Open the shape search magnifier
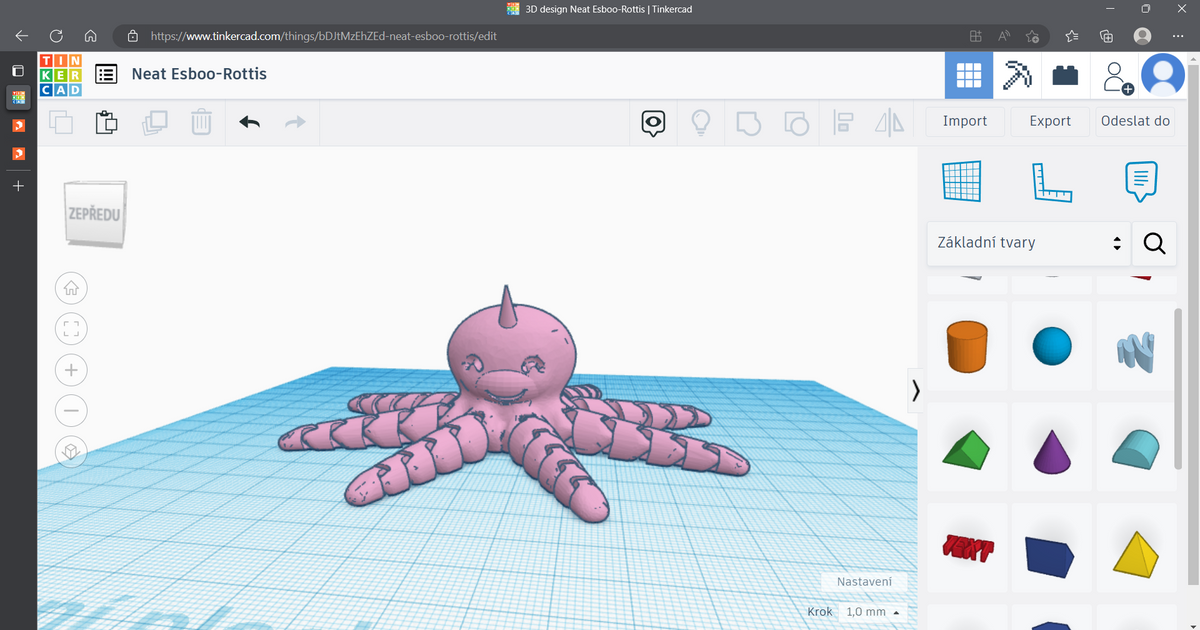This screenshot has height=630, width=1200. [1154, 243]
